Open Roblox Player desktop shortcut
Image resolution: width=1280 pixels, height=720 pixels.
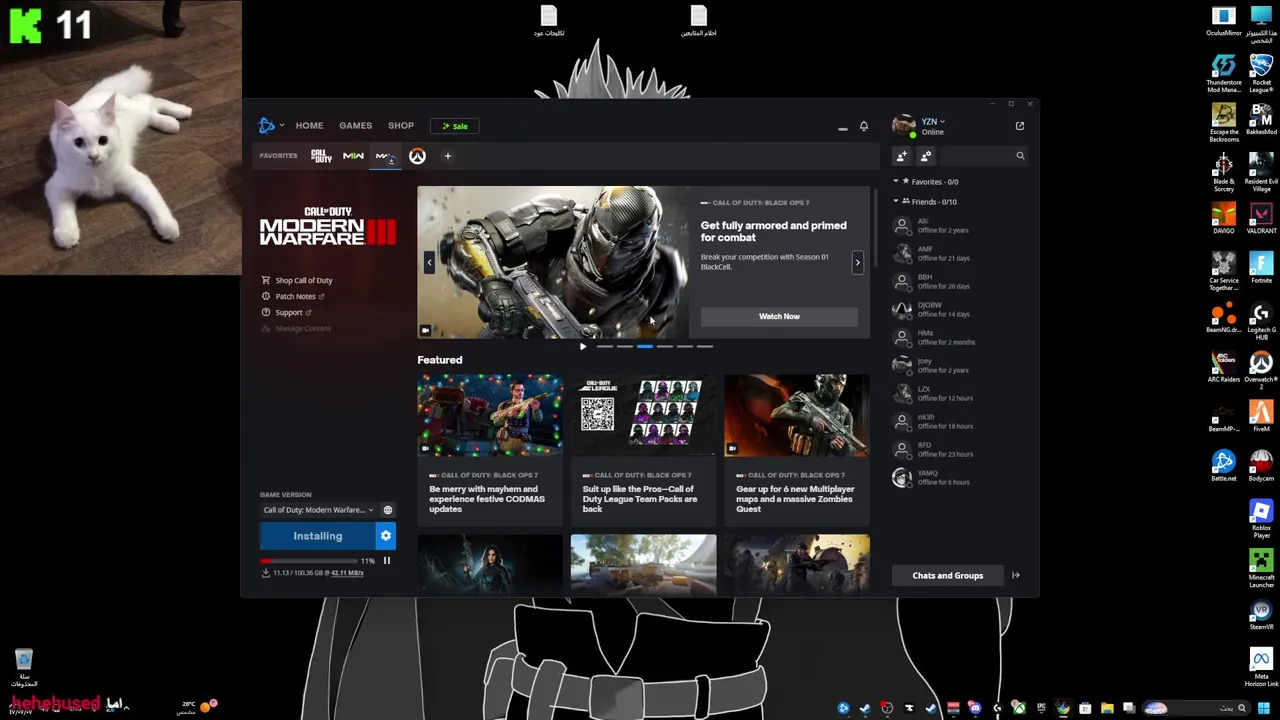coord(1261,518)
